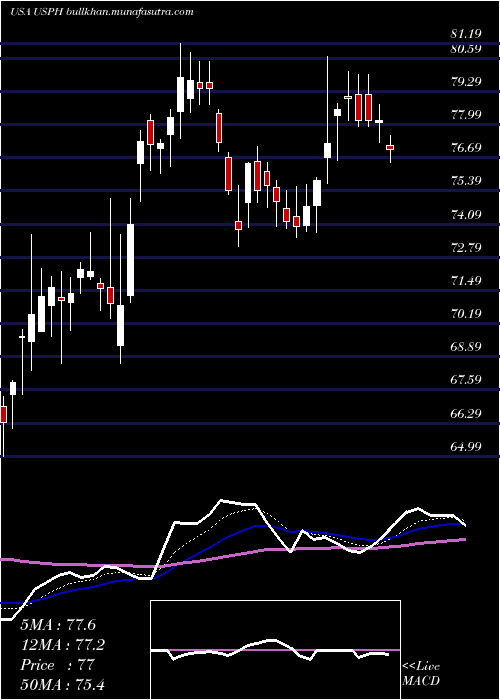The image size is (500, 700).
Task: Click the tallest white candle near 72.79
Action: point(130,260)
